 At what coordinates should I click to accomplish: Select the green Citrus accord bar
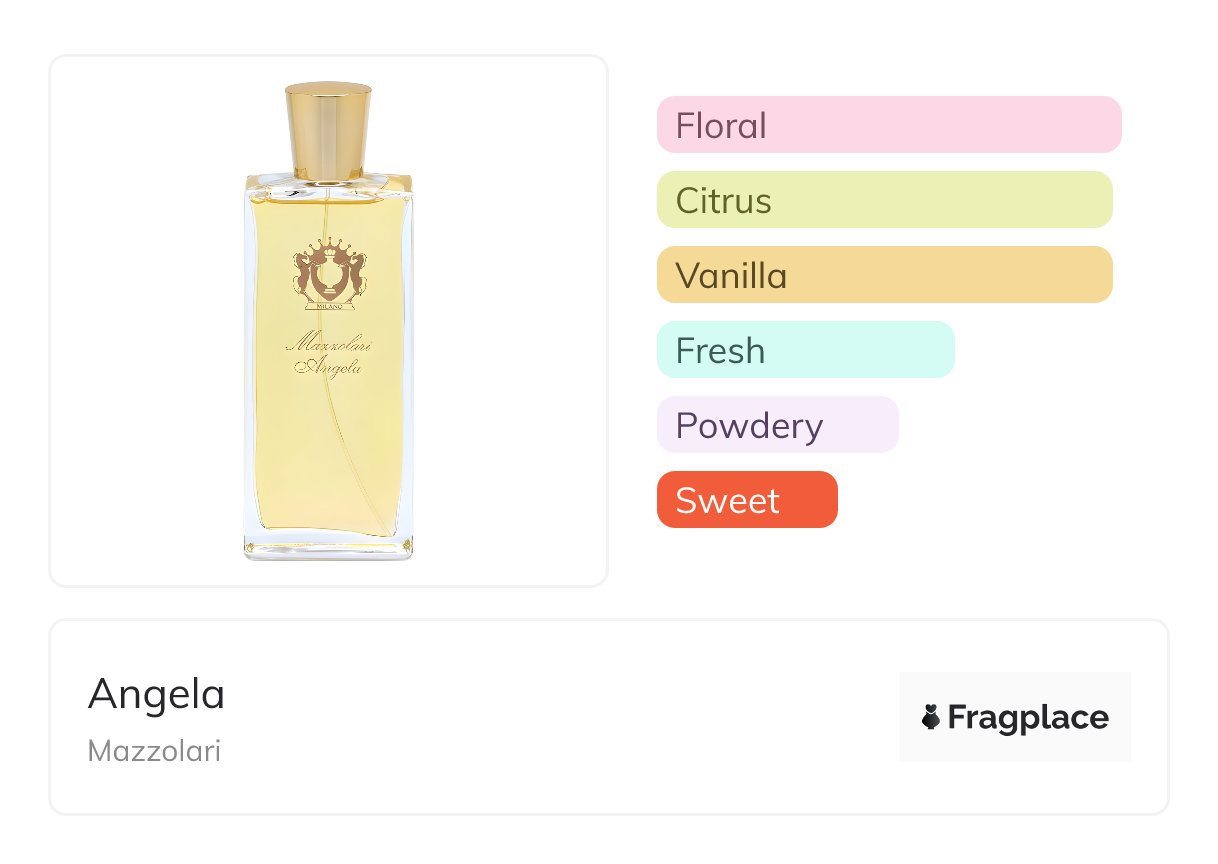[884, 200]
